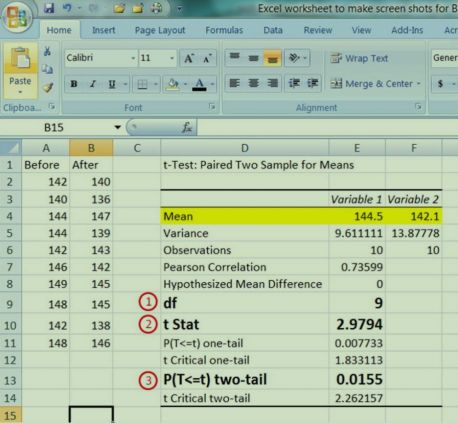Screen dimensions: 458x423
Task: Open underline style dropdown arrow
Action: pos(125,84)
